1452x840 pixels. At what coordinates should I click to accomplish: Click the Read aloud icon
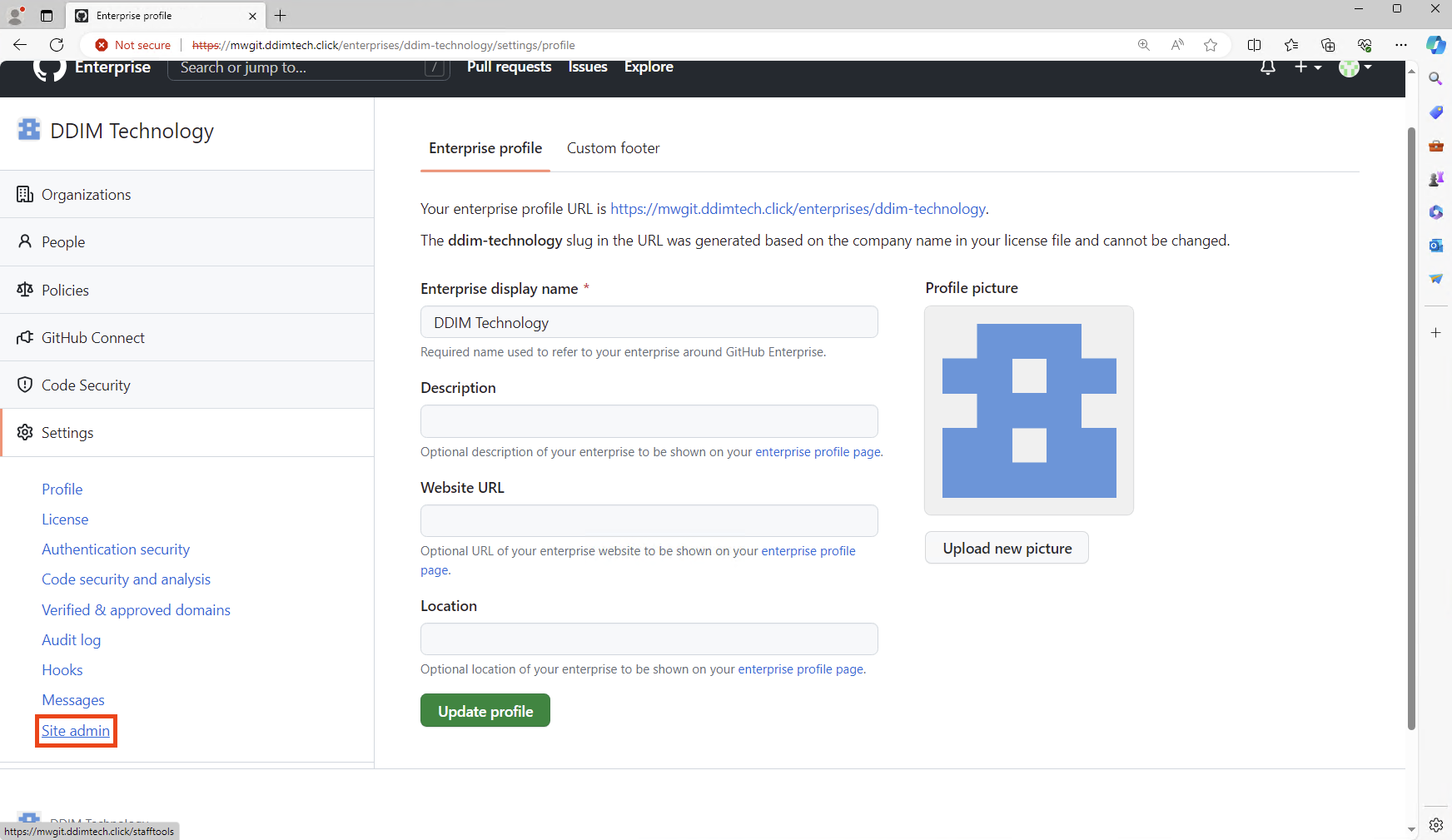point(1177,45)
